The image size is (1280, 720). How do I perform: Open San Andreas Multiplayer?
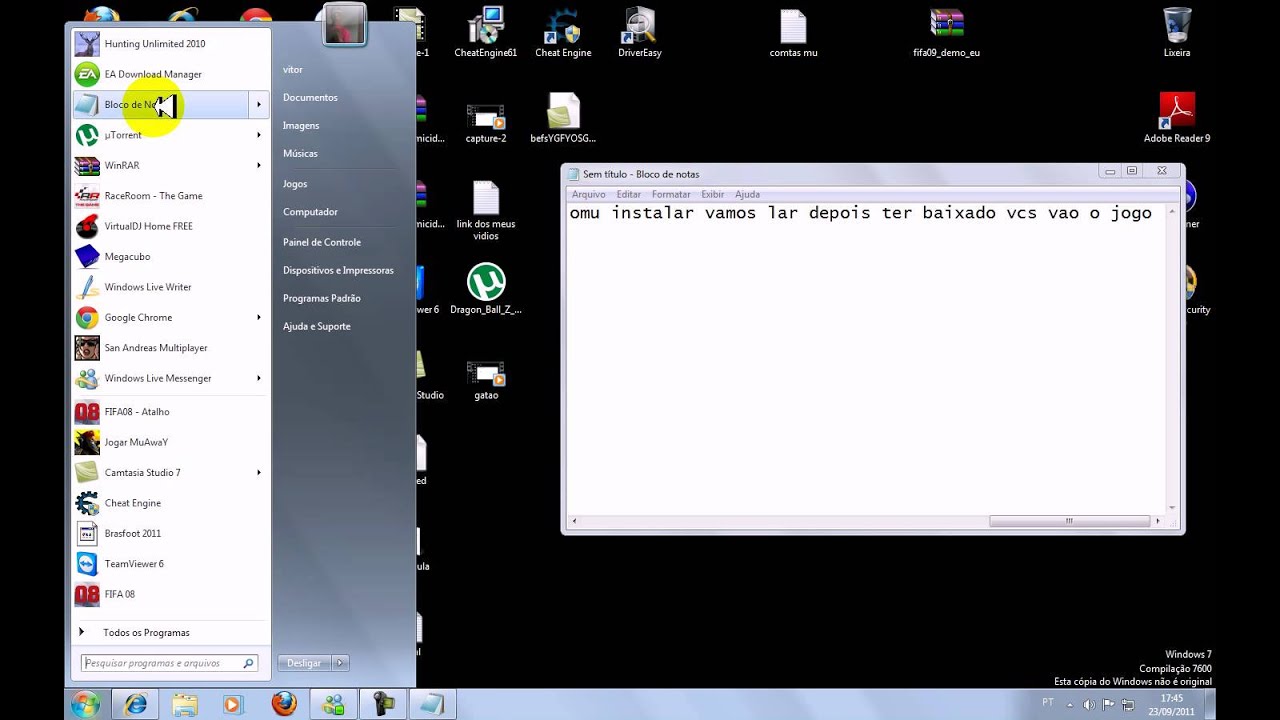[170, 348]
